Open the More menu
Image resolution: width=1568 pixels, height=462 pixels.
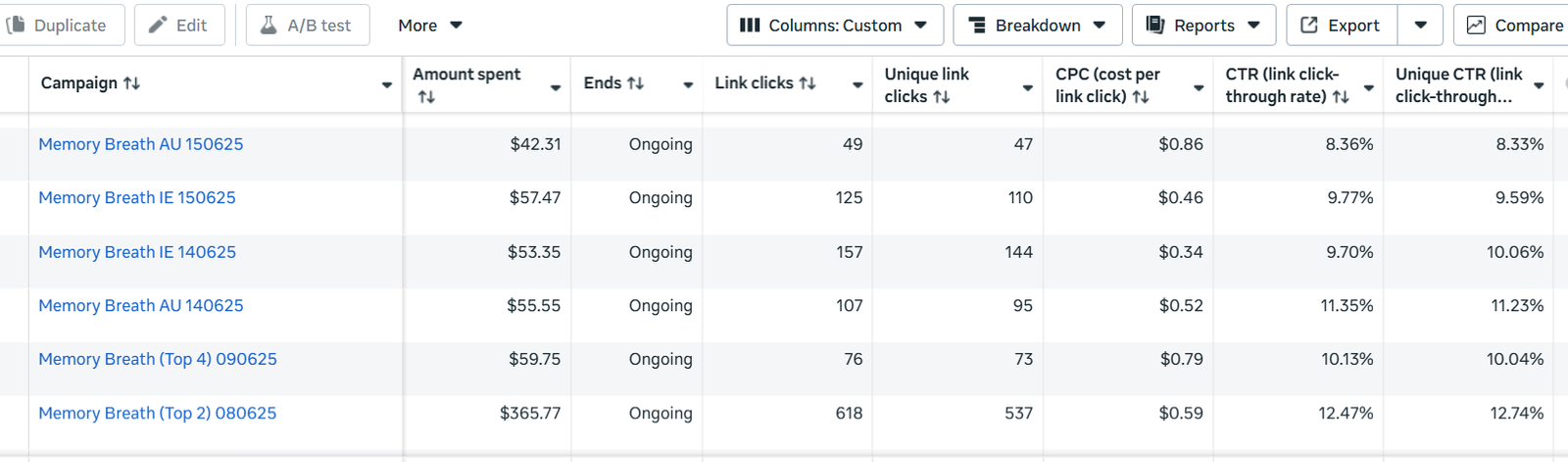(429, 26)
